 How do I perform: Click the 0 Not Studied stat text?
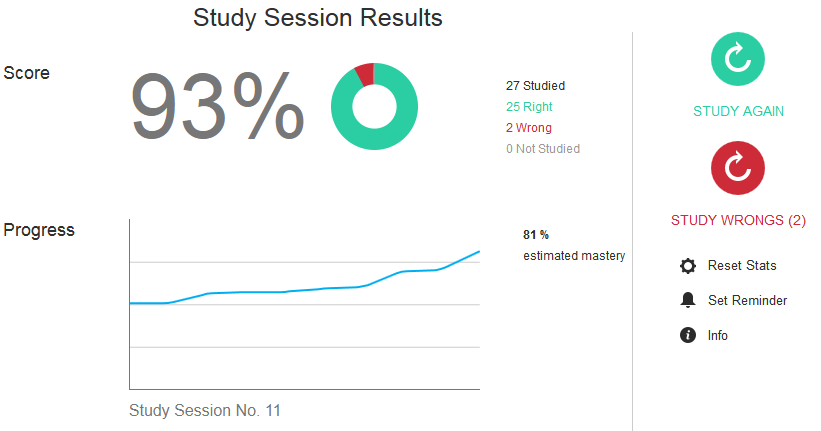[542, 149]
